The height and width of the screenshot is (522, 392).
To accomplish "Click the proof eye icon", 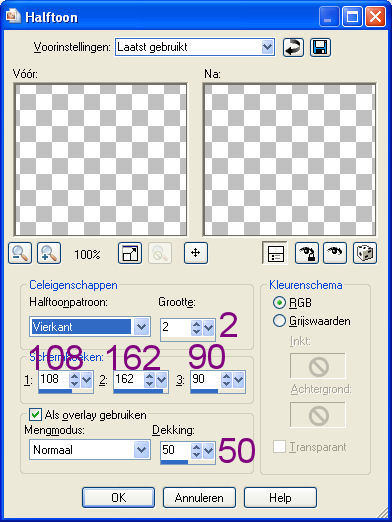I will click(335, 253).
